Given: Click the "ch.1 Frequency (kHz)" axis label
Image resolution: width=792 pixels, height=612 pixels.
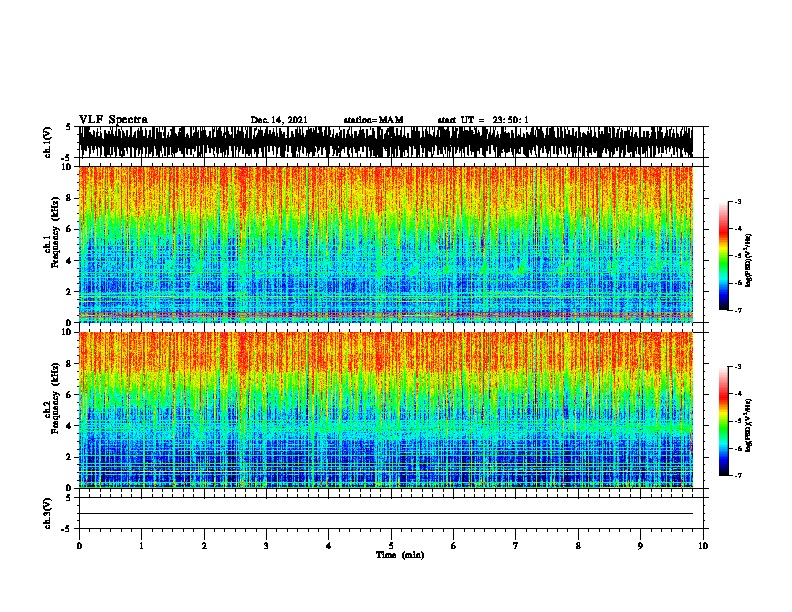Looking at the screenshot, I should (51, 233).
